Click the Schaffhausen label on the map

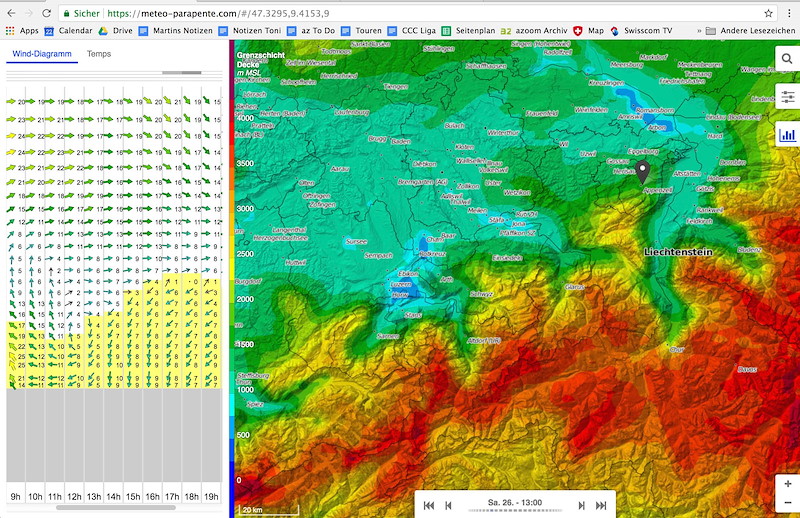tap(486, 66)
